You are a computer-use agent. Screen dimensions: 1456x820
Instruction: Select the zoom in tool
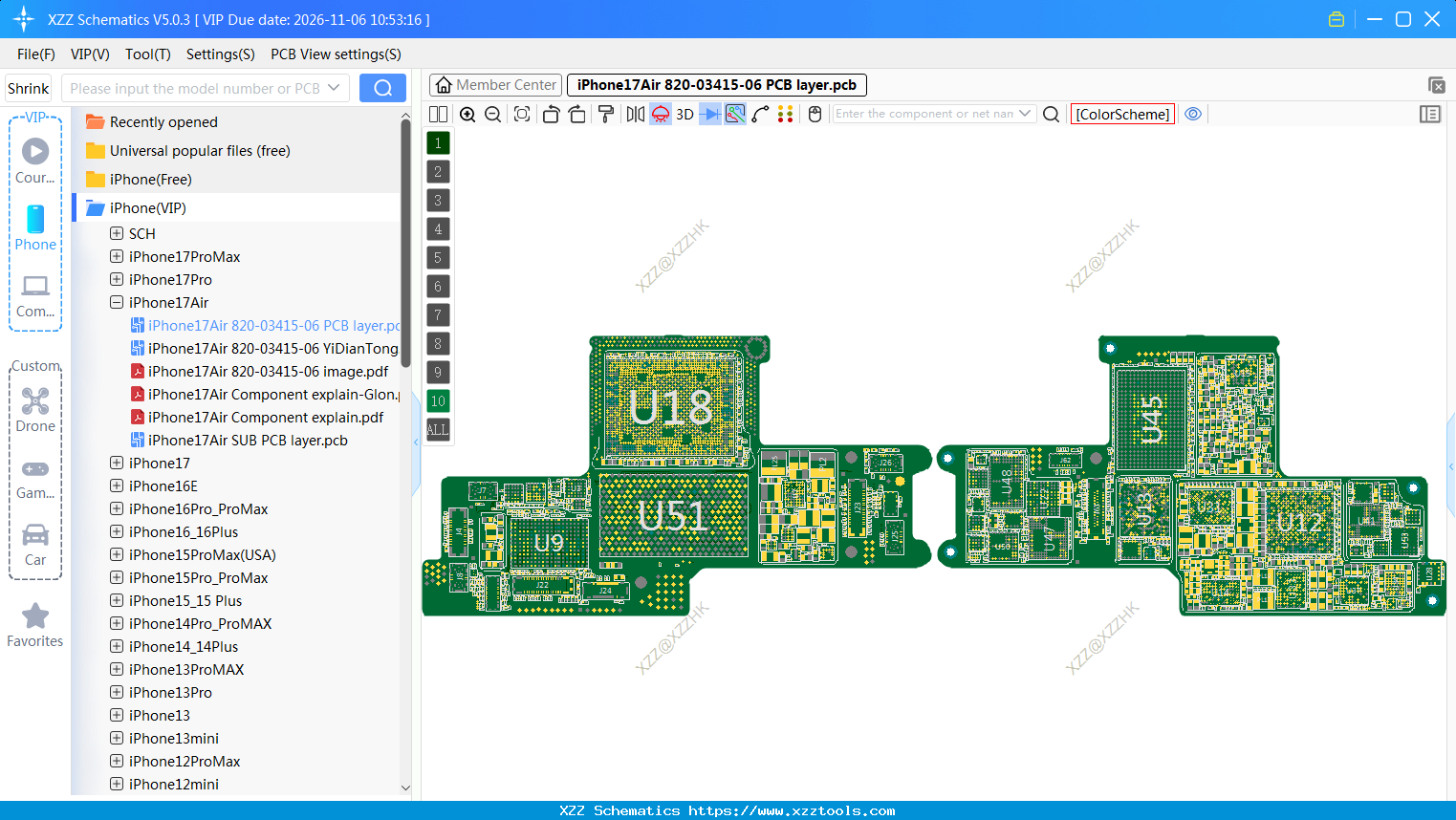467,114
